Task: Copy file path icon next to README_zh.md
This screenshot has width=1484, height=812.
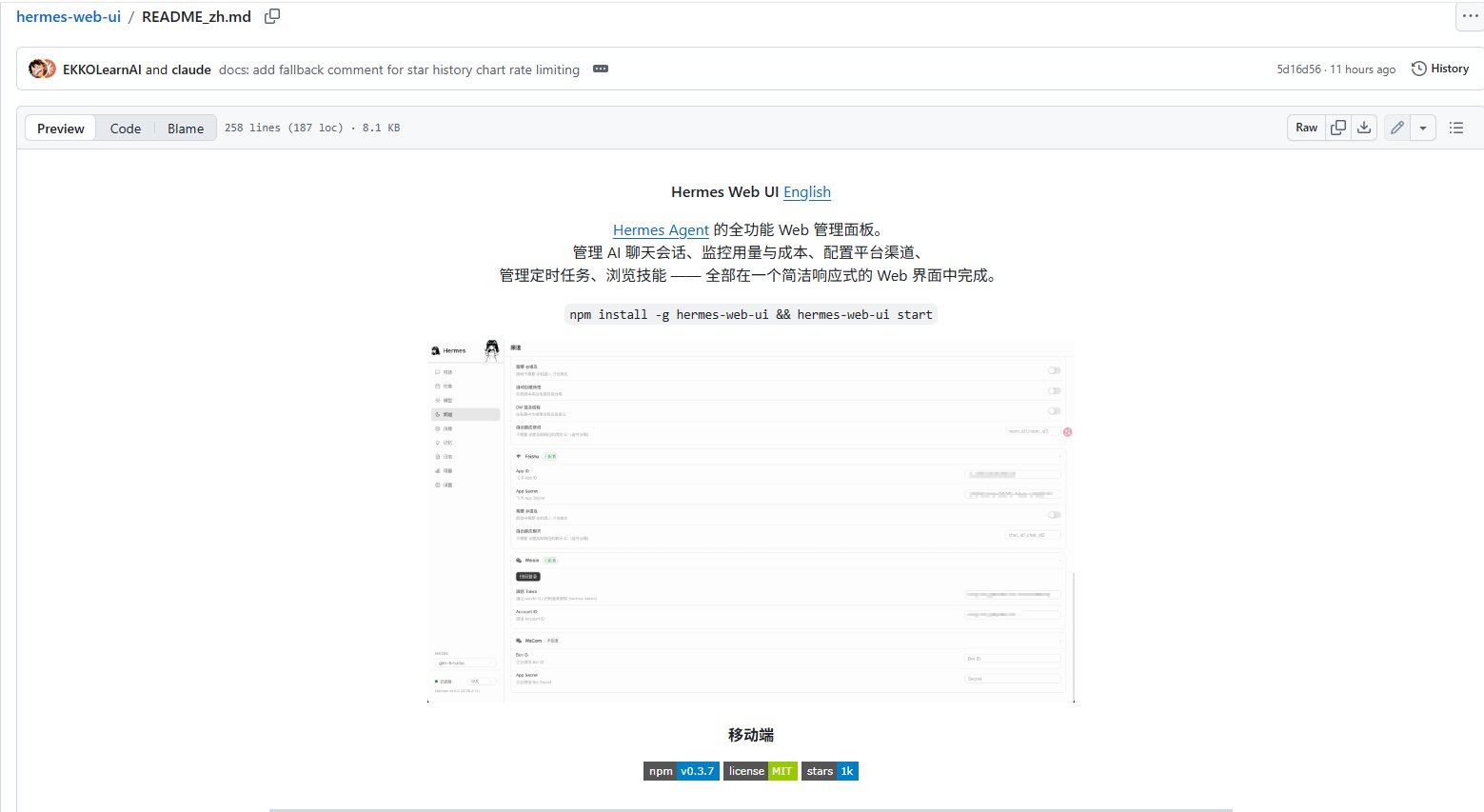Action: [272, 16]
